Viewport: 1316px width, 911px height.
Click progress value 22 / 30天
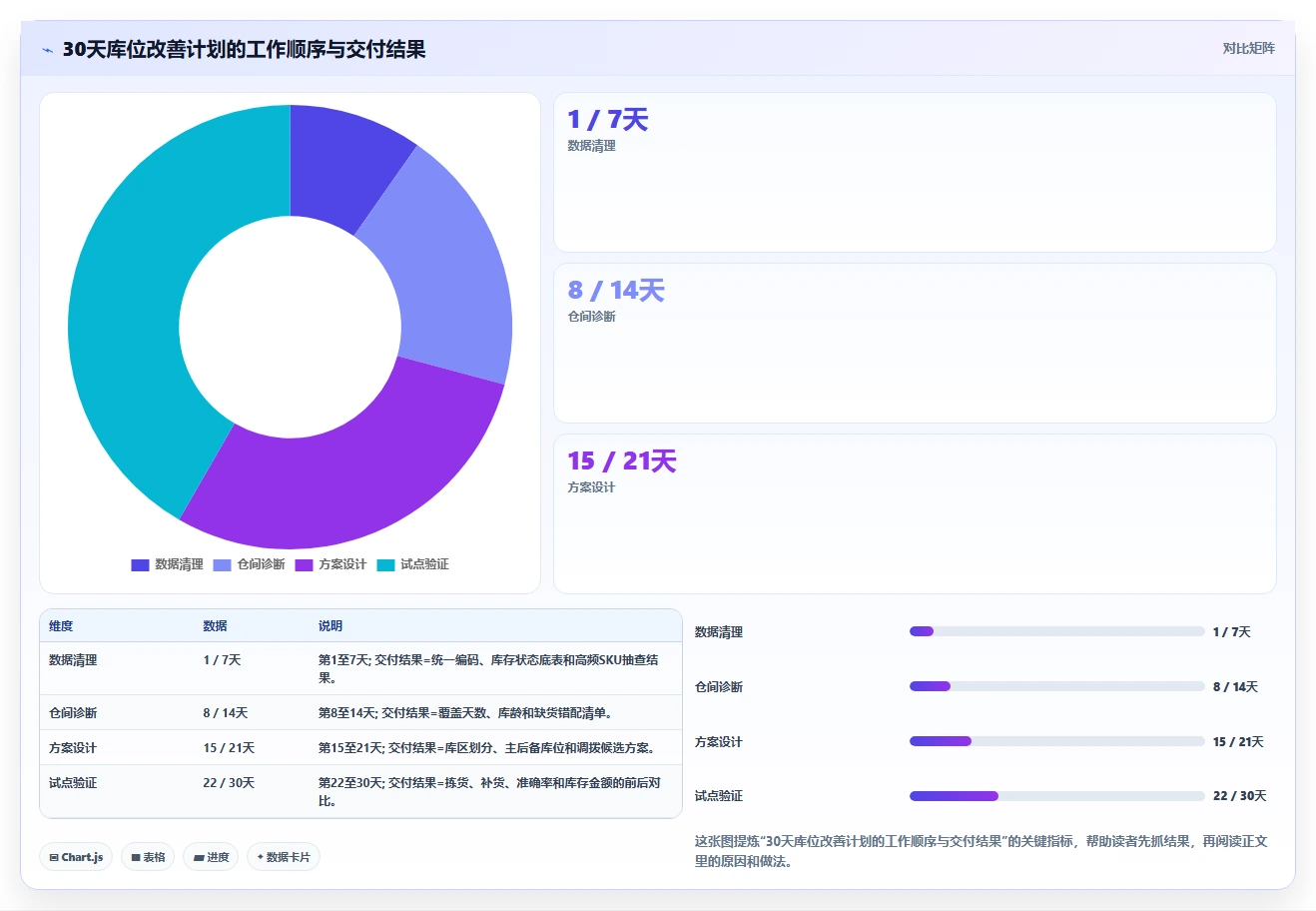pyautogui.click(x=1240, y=796)
